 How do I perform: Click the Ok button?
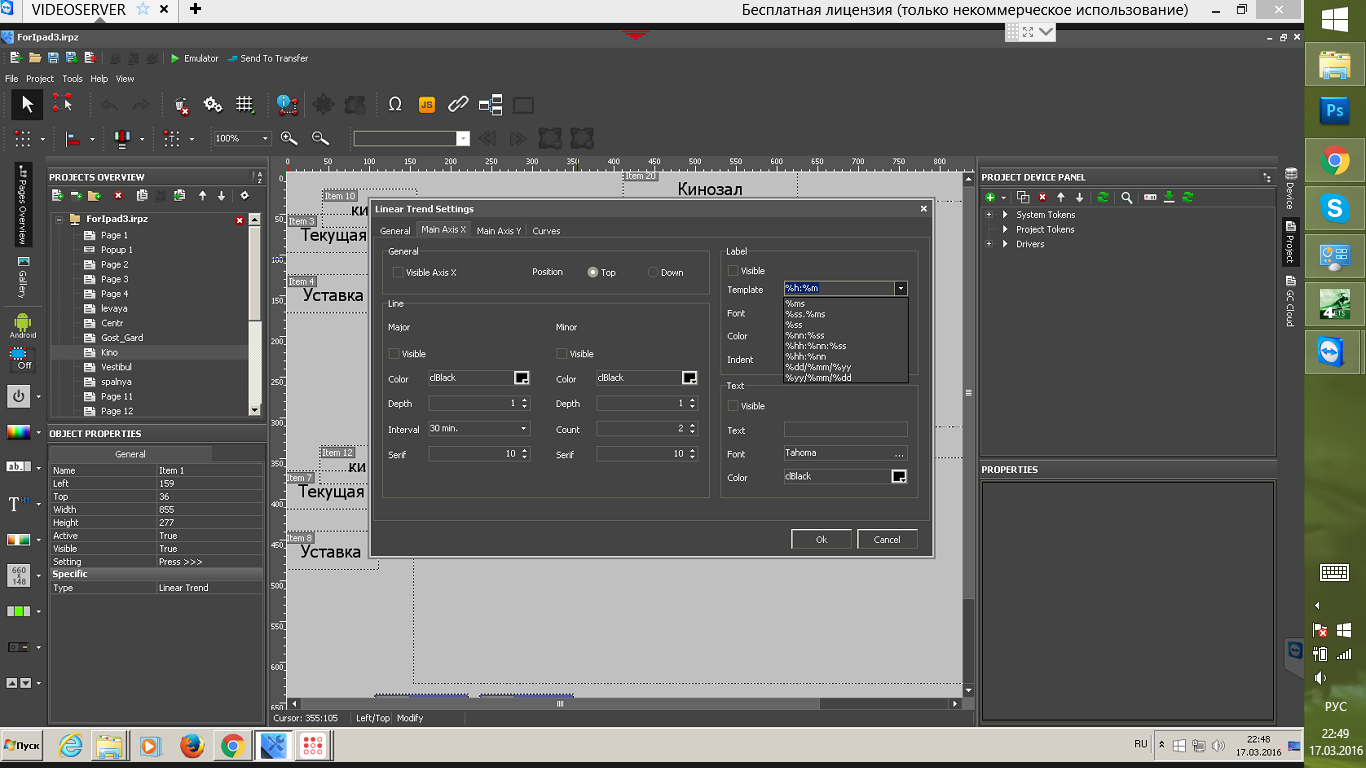coord(821,539)
